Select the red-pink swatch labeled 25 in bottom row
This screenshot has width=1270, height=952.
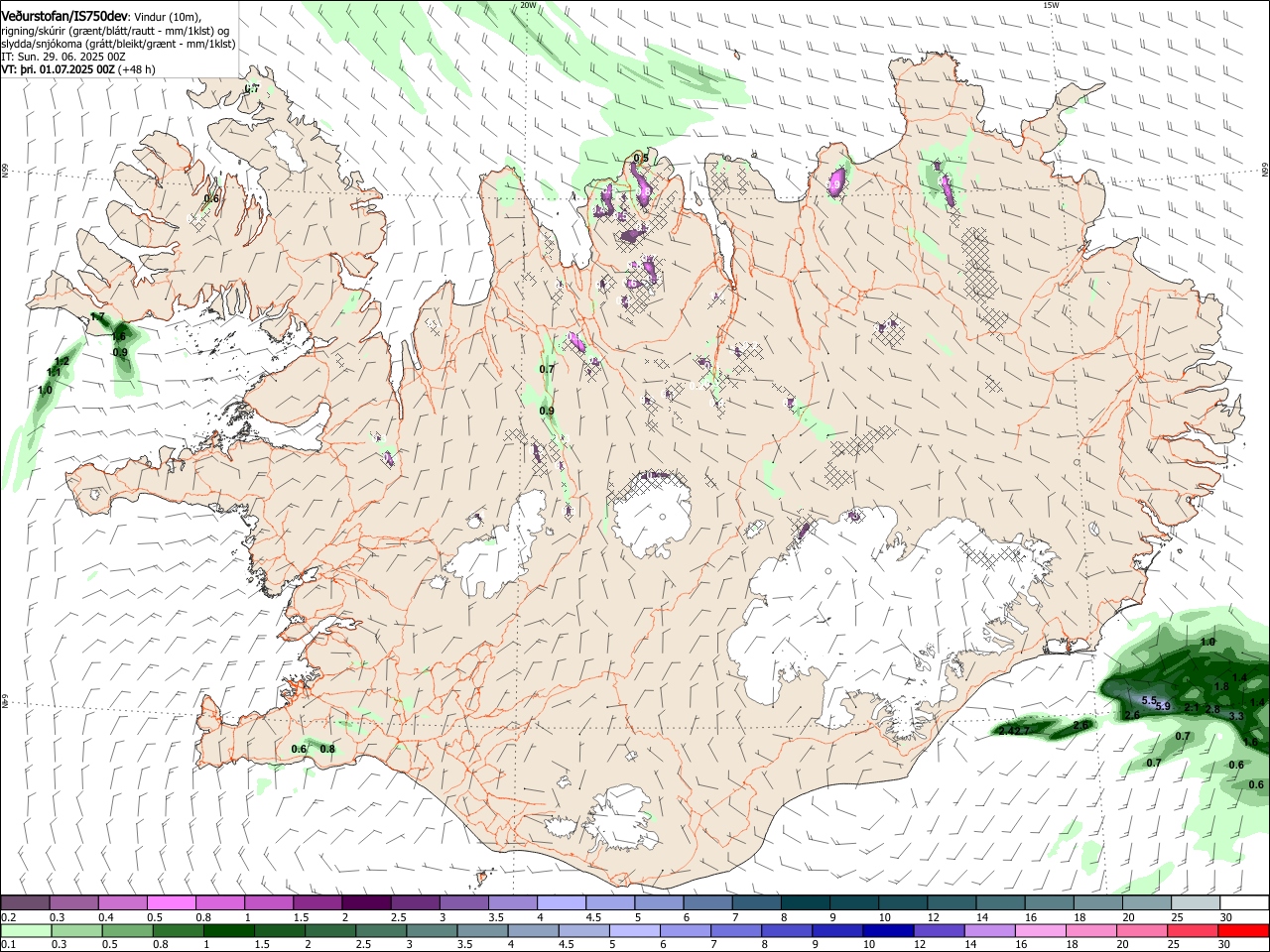1193,930
